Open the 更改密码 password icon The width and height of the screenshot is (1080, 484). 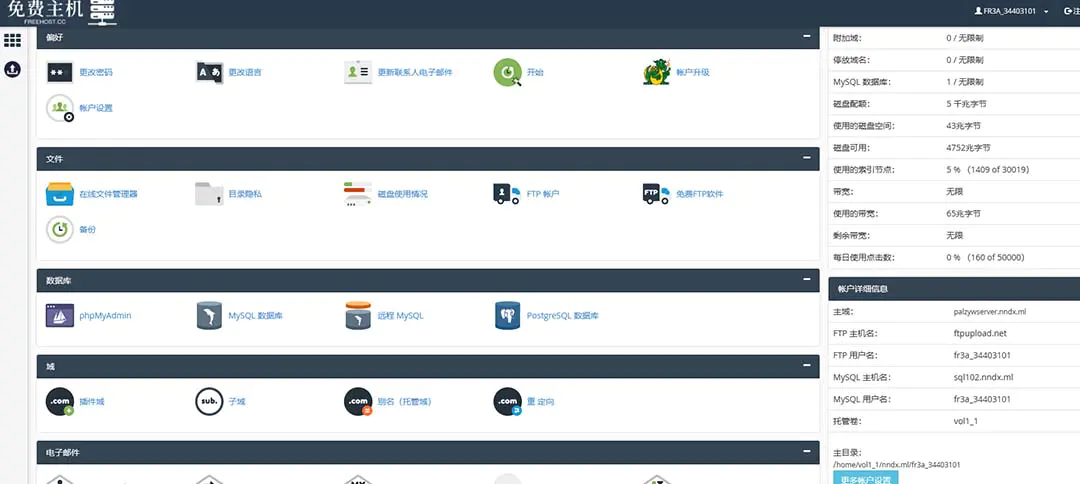tap(60, 73)
